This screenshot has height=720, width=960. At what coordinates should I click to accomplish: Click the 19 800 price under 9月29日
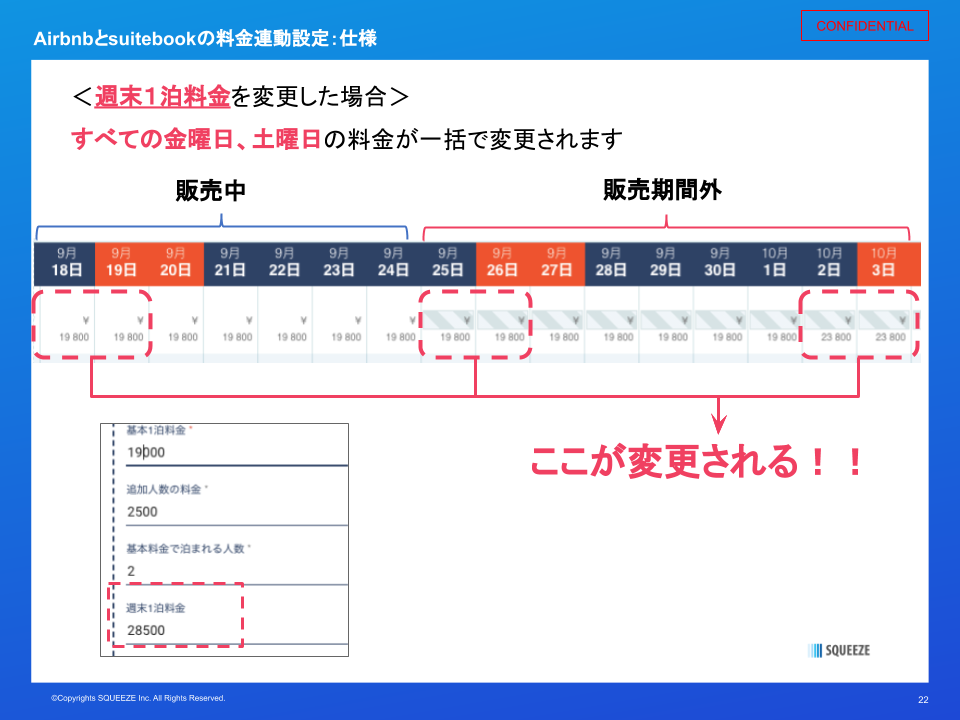click(x=673, y=337)
